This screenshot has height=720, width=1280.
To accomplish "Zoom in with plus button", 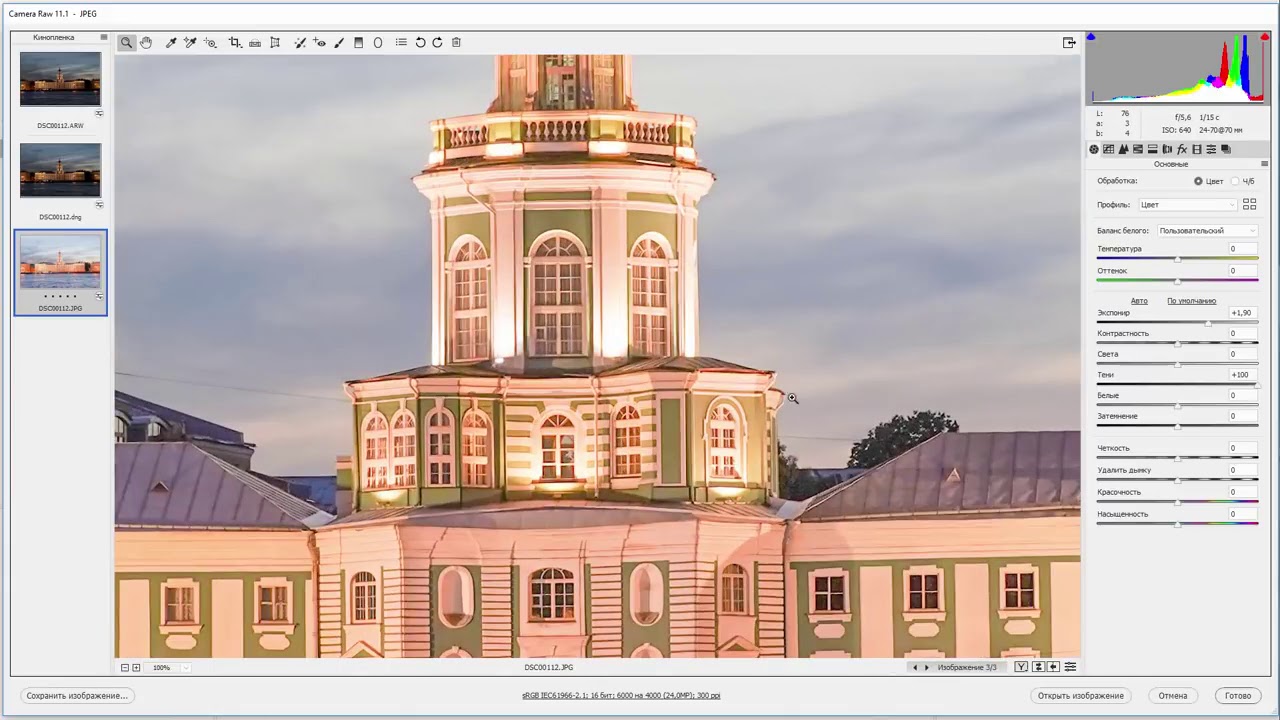I will 137,667.
